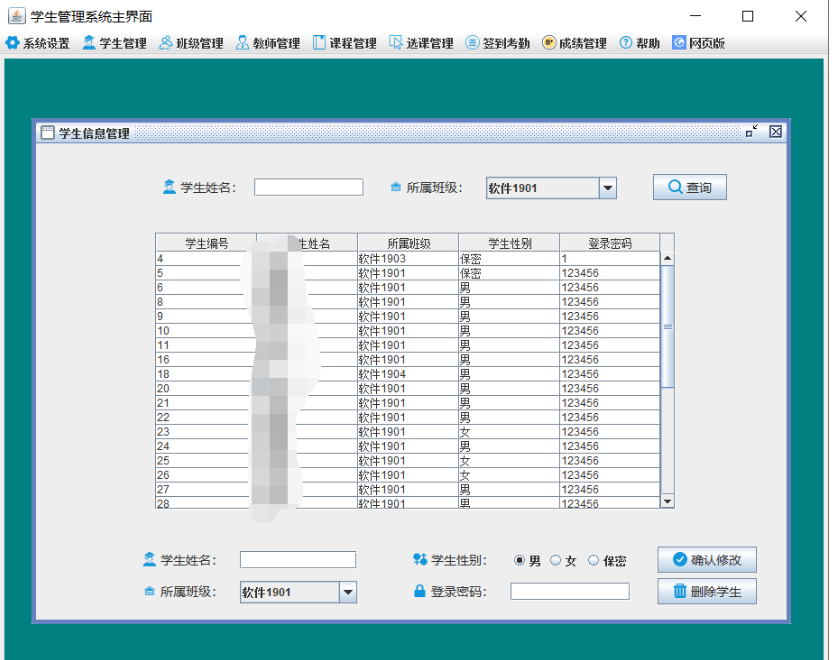Open the 教师管理 menu
The image size is (832, 660).
268,43
